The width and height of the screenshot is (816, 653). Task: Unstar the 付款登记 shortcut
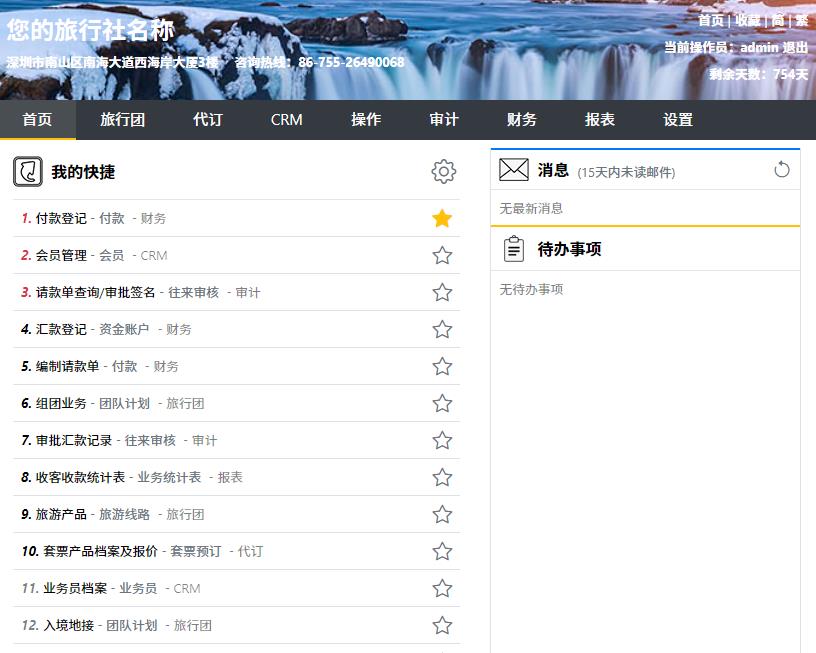pyautogui.click(x=442, y=218)
